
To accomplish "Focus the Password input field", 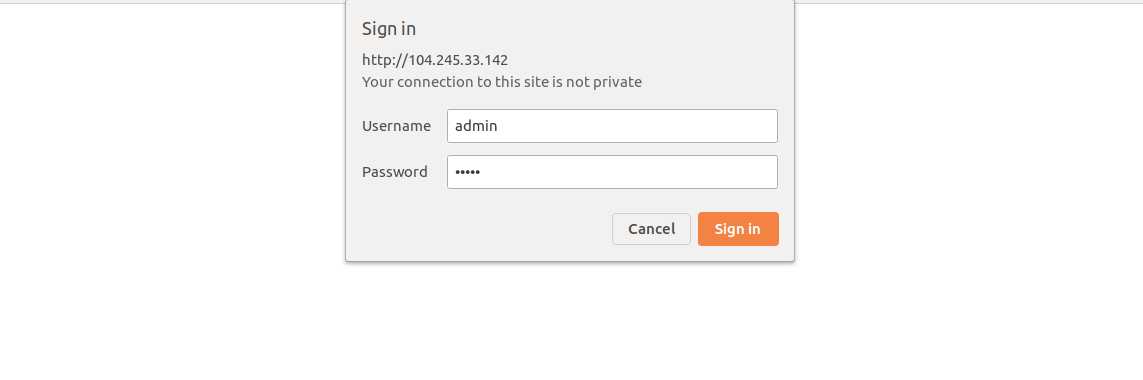I will 612,172.
